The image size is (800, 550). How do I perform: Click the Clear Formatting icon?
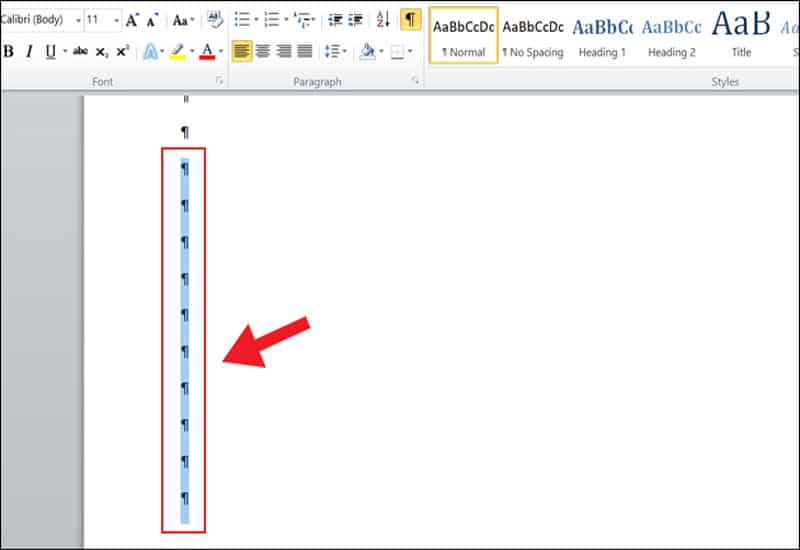pos(213,20)
